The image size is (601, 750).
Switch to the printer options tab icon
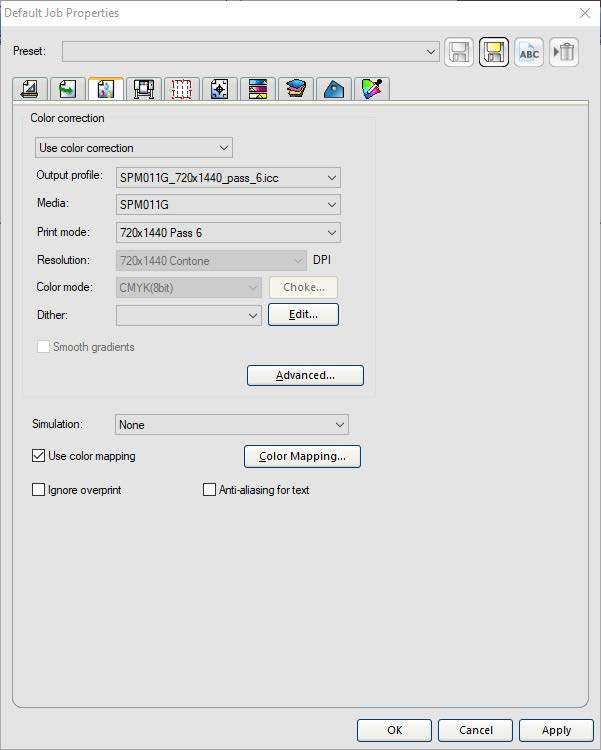click(x=143, y=89)
